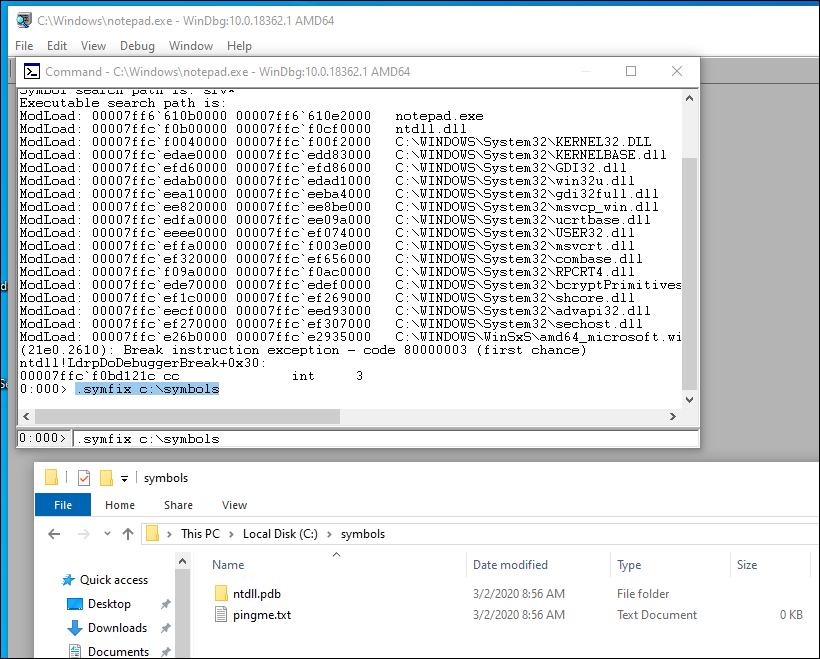Click the Back arrow in Explorer
Screen dimensions: 820x659
point(54,534)
